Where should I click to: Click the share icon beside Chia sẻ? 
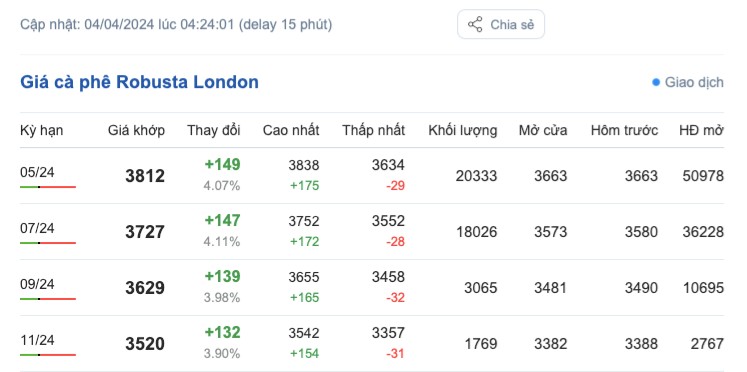(x=475, y=24)
